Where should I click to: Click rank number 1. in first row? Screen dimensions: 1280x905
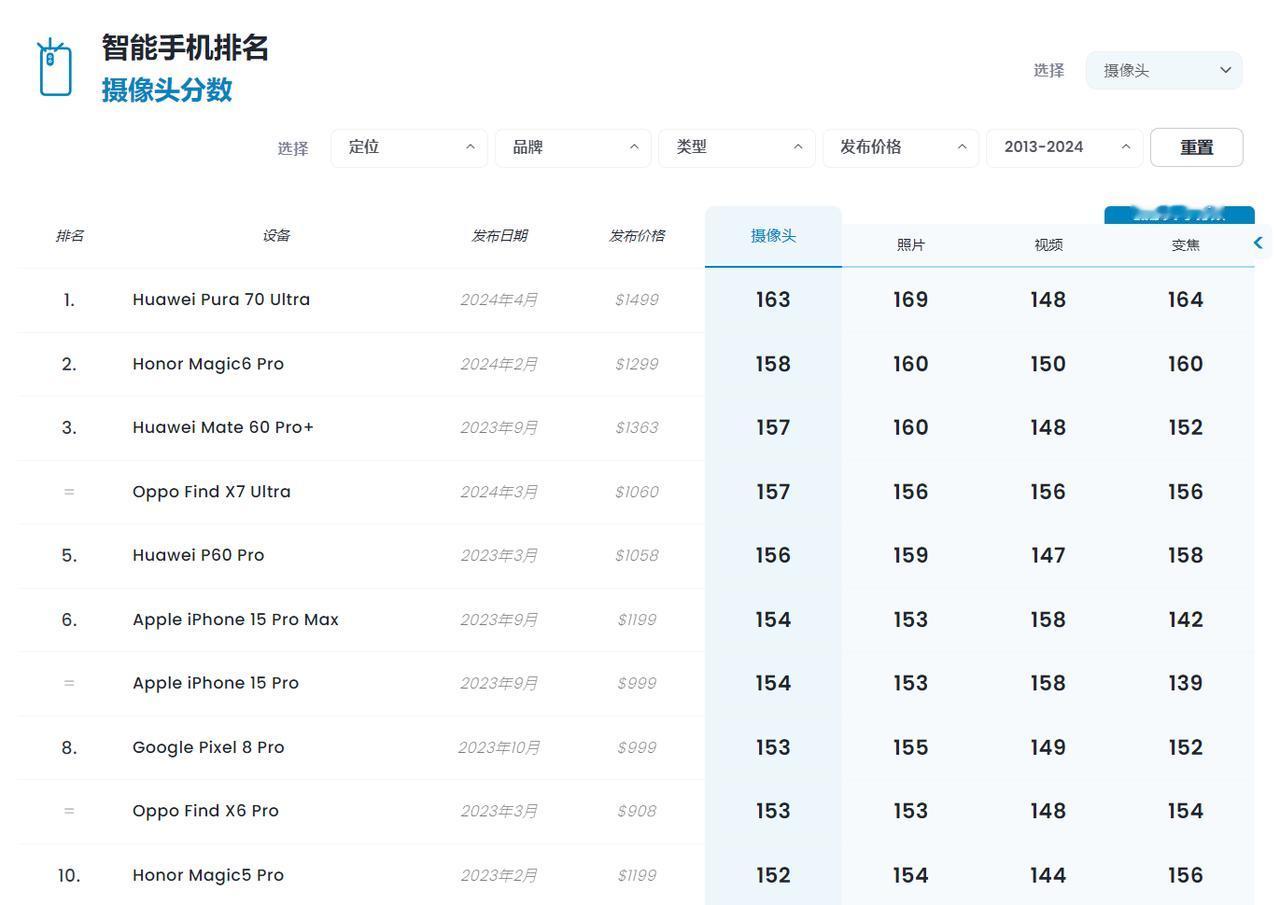tap(69, 300)
